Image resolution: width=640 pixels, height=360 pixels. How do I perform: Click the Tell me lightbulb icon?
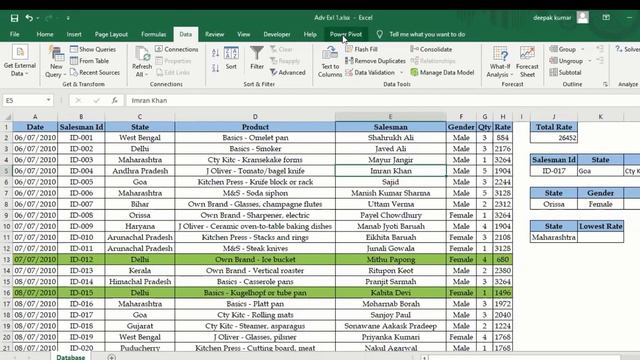click(379, 35)
